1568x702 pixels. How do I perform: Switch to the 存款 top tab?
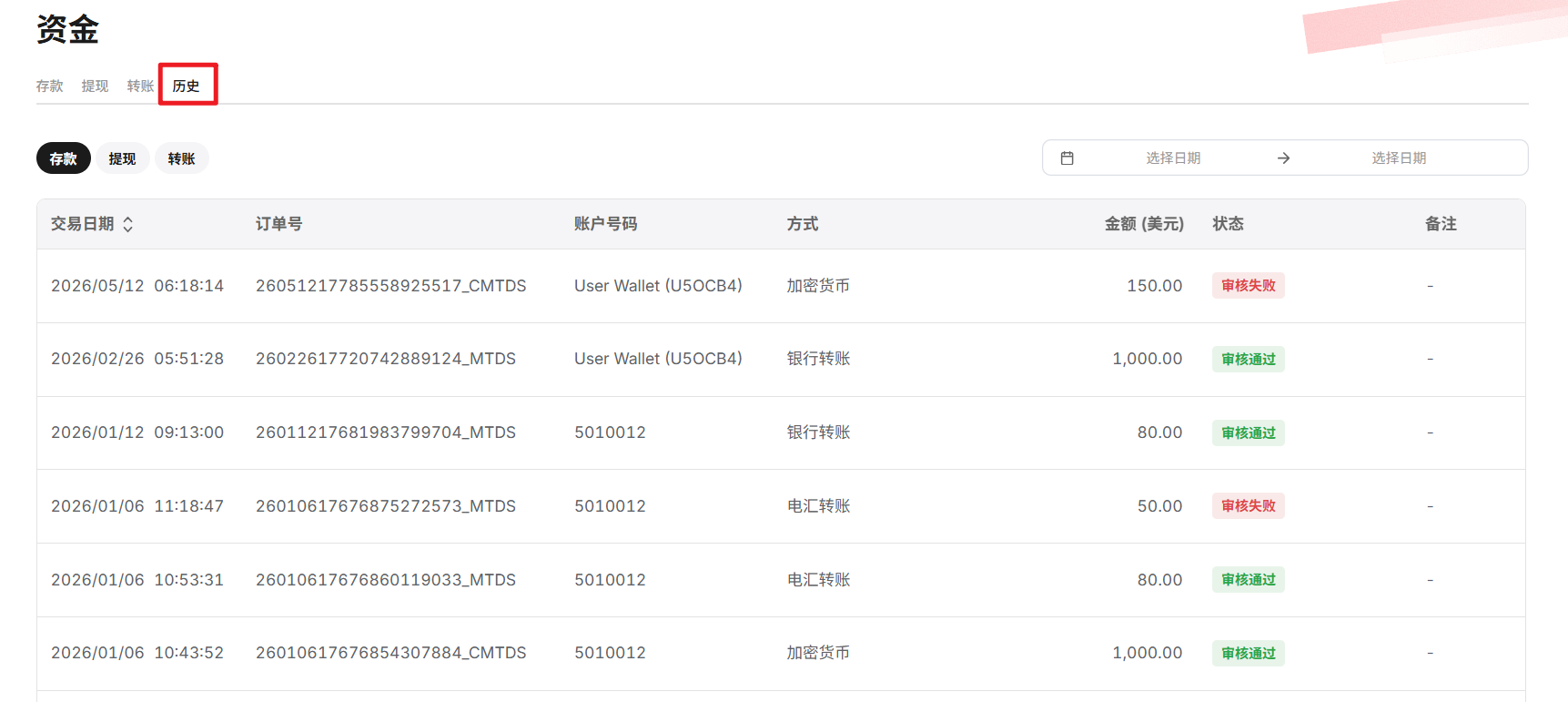tap(50, 86)
